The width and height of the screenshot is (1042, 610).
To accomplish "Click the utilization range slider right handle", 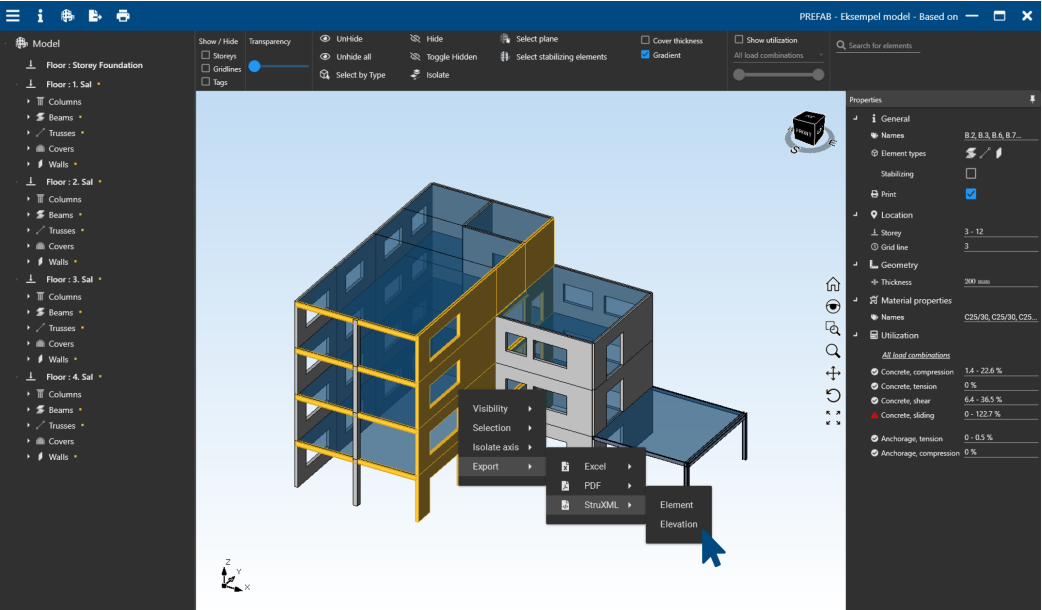I will pos(819,75).
